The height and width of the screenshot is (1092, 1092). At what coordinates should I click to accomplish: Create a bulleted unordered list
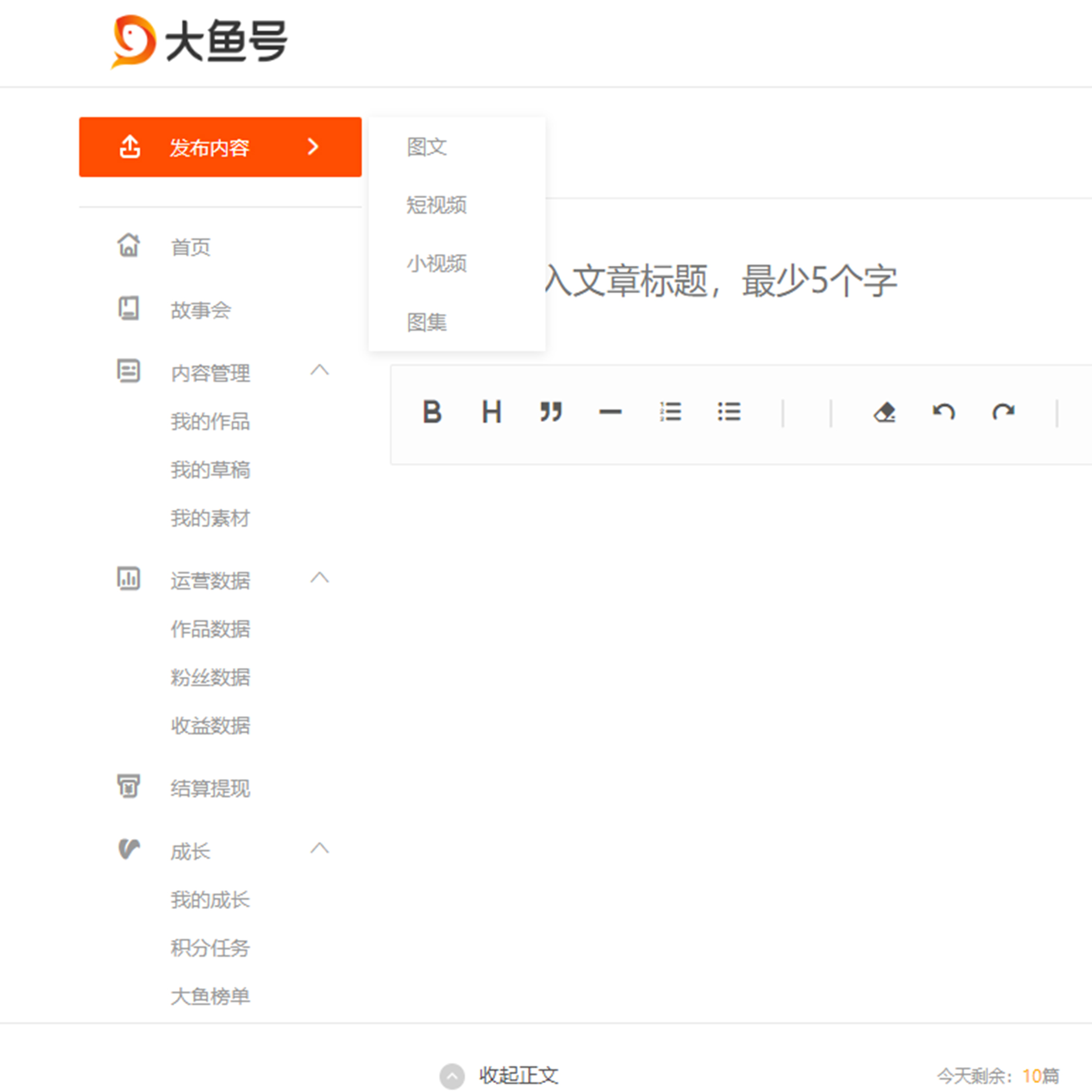coord(729,412)
